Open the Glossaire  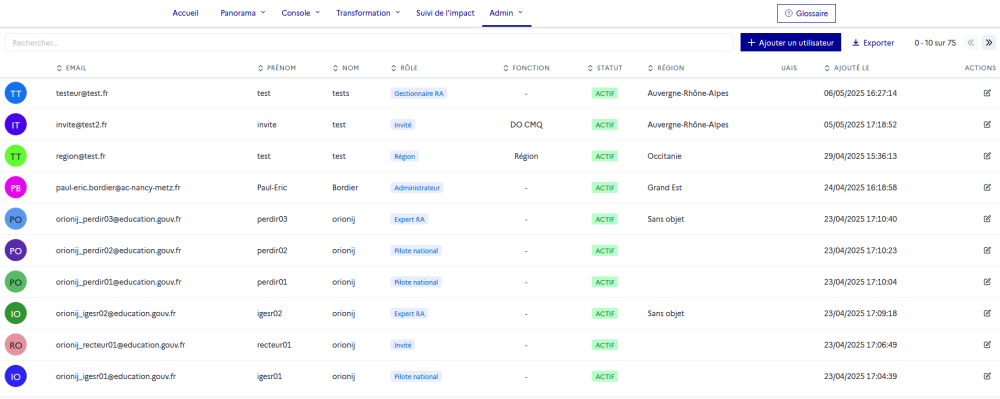click(x=806, y=13)
